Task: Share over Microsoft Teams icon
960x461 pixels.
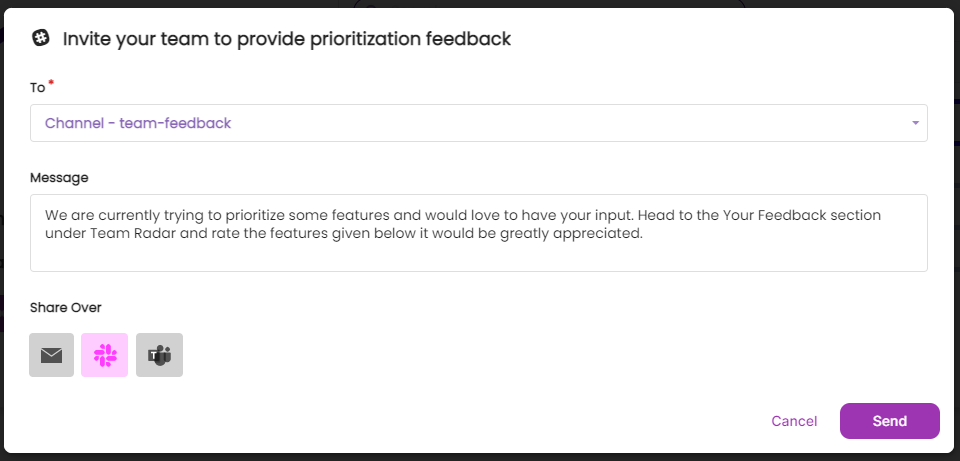Action: [x=159, y=355]
